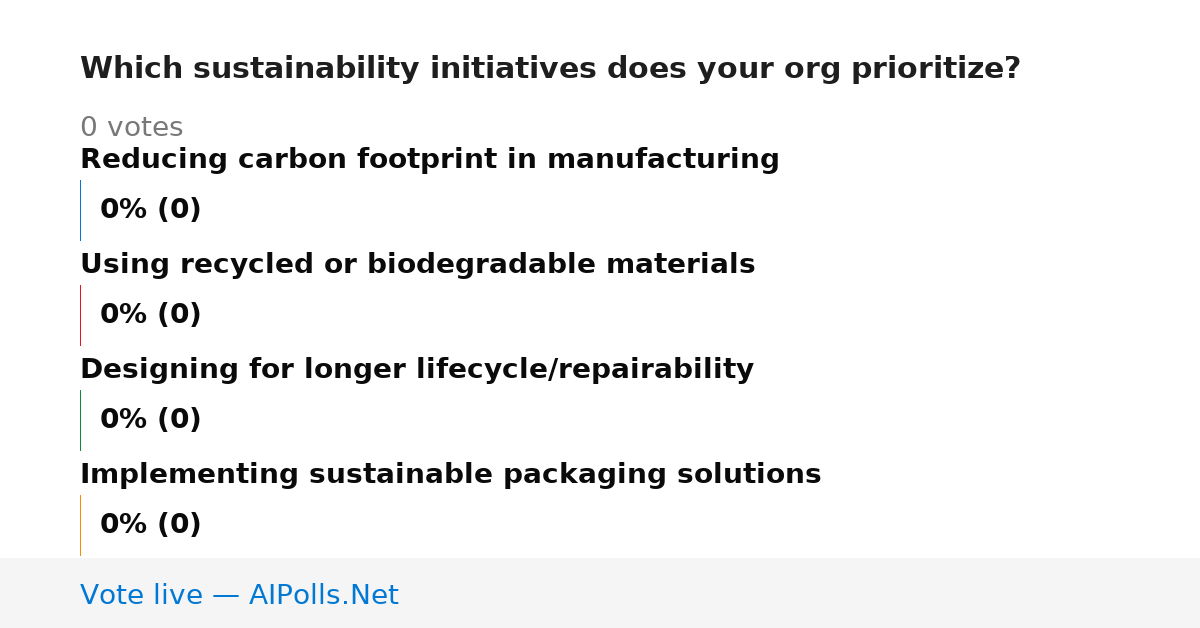Click the word "AIPolls.Net" in the footer

(323, 596)
